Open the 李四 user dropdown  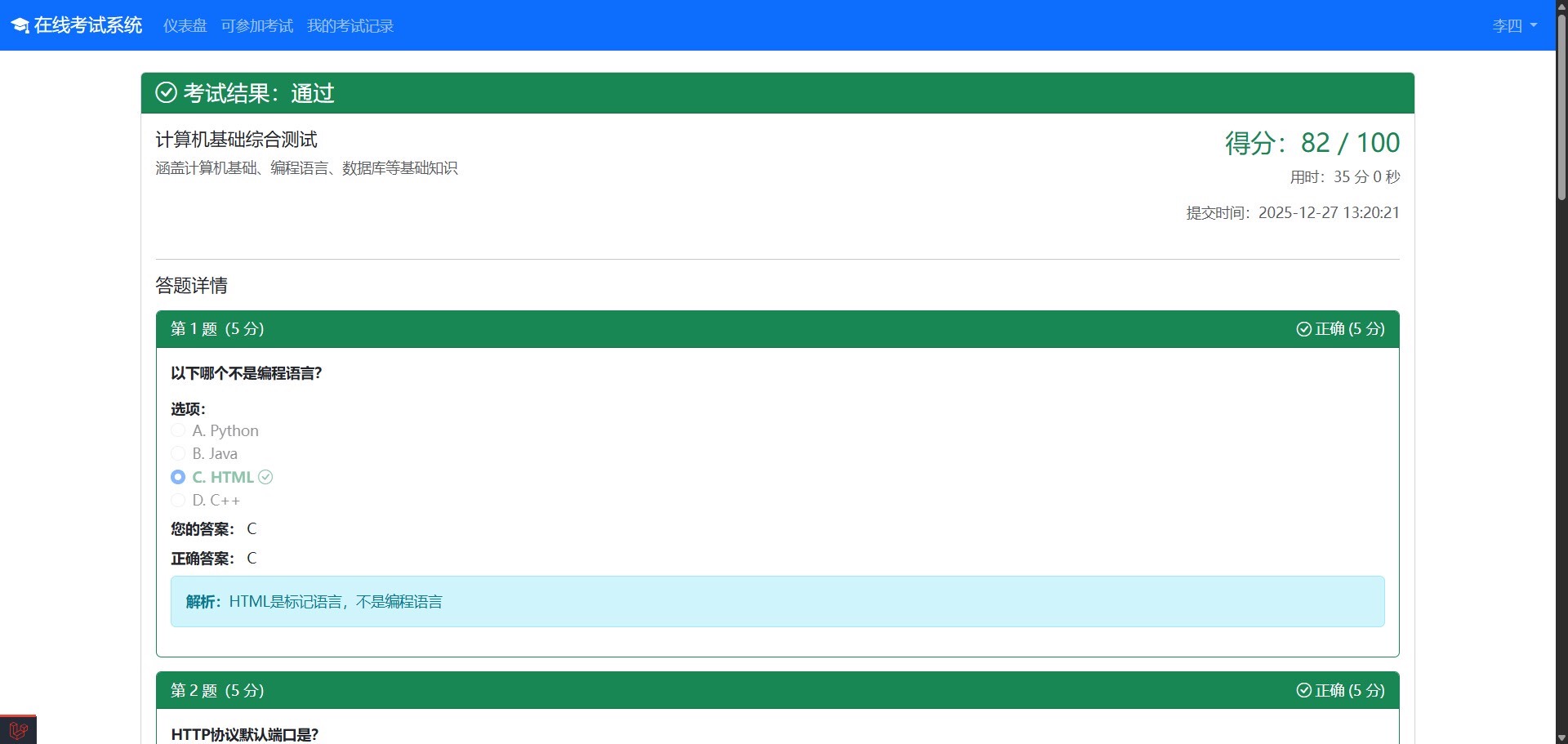coord(1515,26)
